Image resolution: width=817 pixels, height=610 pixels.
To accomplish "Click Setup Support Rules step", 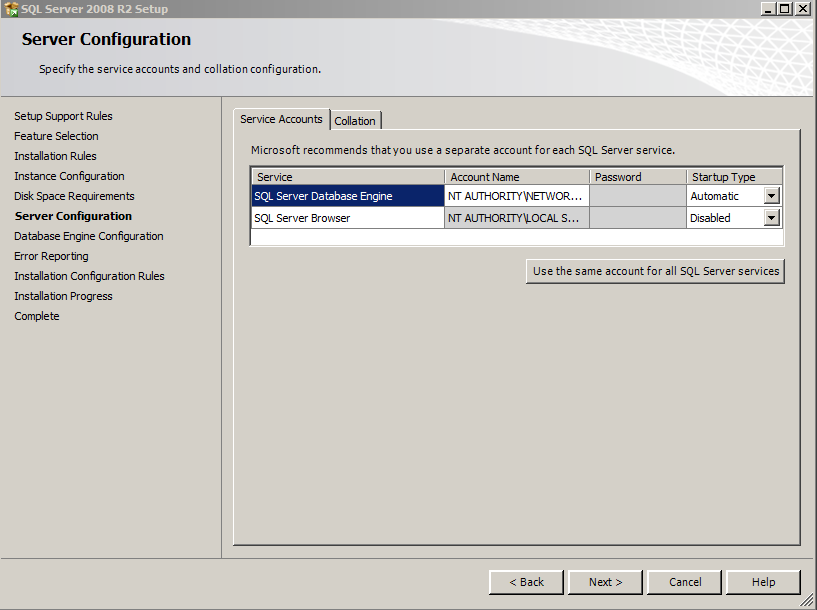I will [63, 116].
